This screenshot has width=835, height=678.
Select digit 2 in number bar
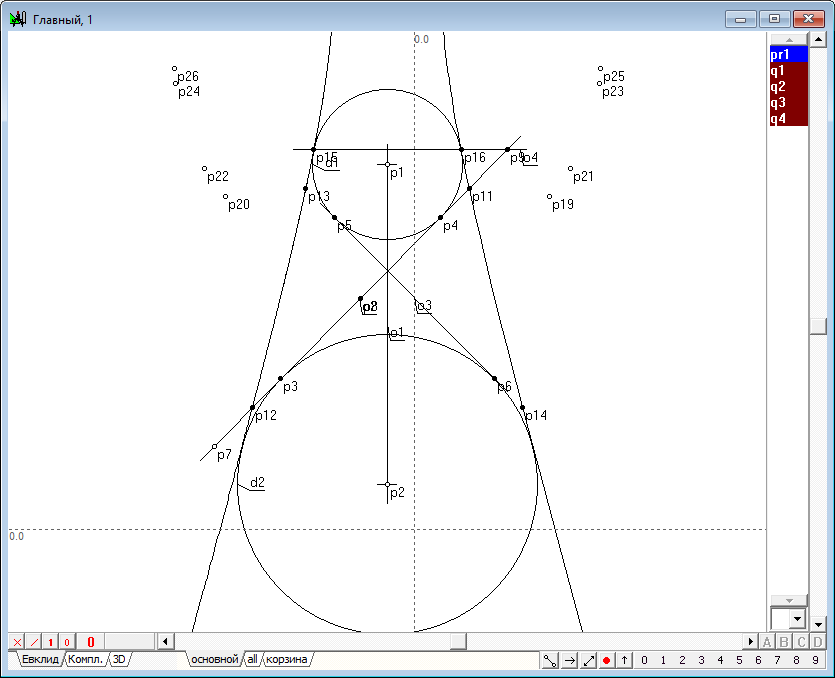pyautogui.click(x=682, y=660)
